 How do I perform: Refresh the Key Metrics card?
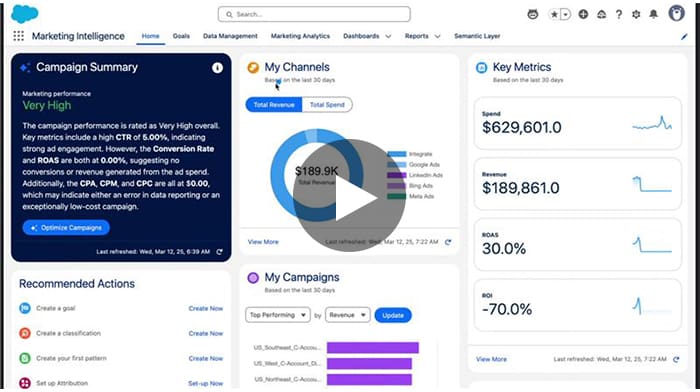coord(676,359)
